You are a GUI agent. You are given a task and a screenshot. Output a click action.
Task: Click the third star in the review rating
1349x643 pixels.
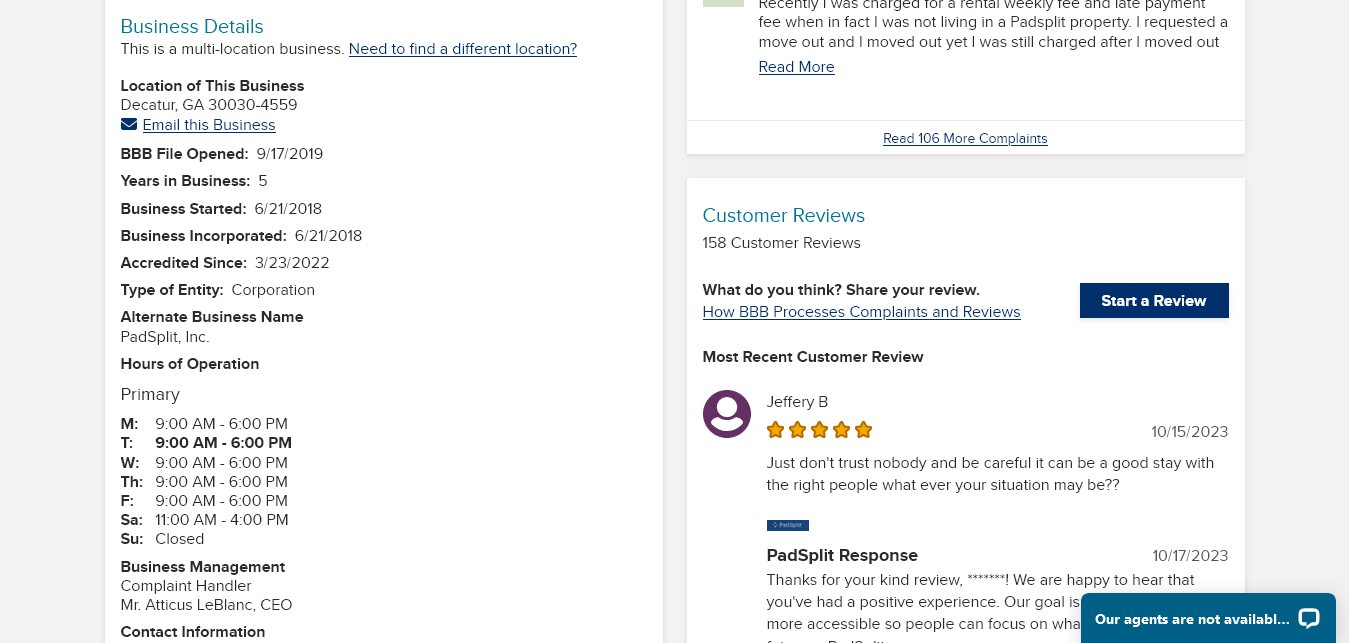[820, 430]
